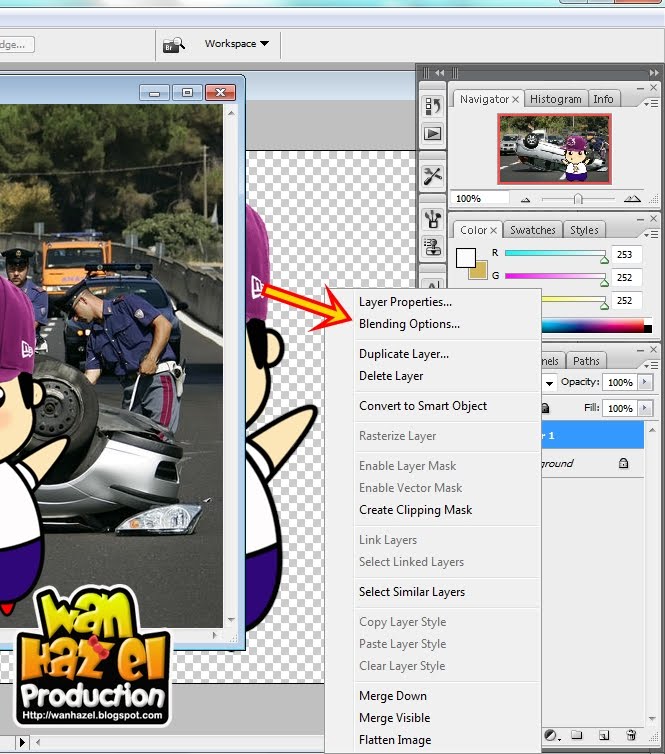Click the background color swatch
This screenshot has width=665, height=754.
click(481, 272)
